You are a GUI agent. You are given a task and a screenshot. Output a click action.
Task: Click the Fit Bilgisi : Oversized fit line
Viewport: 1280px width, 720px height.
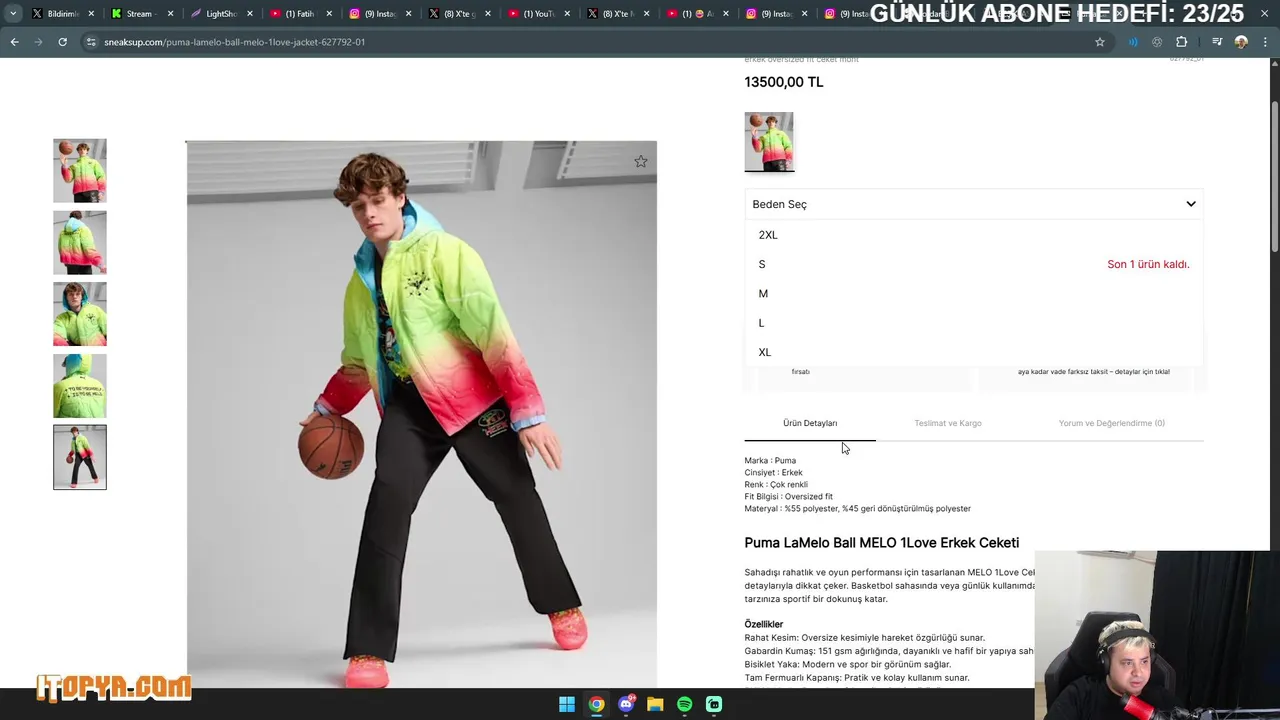tap(788, 497)
